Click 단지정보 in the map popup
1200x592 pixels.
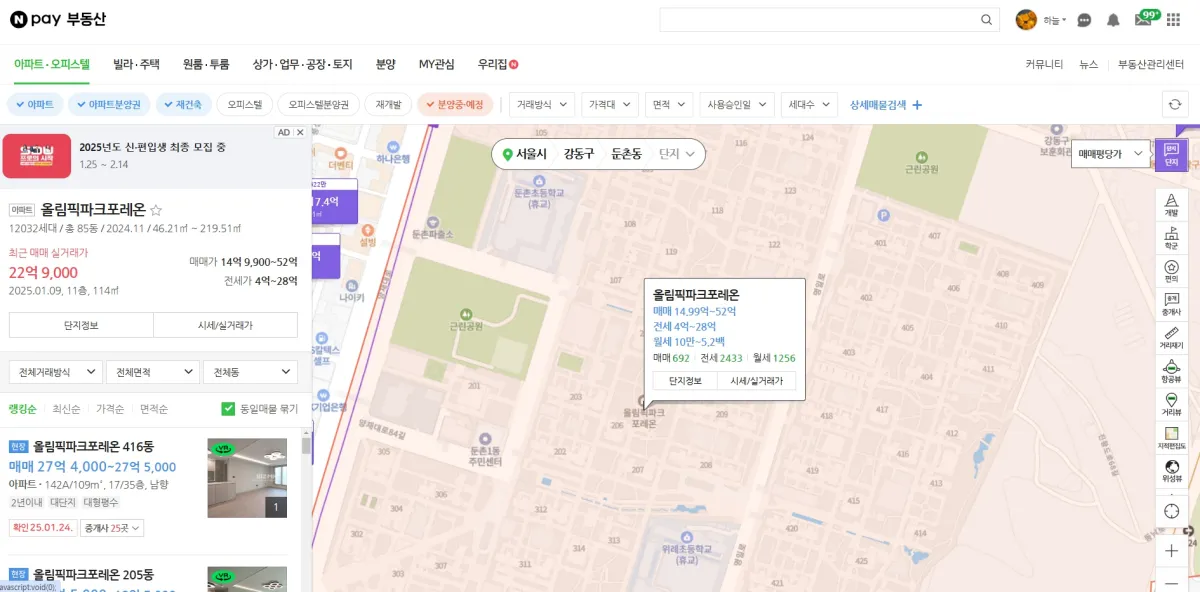click(x=685, y=382)
